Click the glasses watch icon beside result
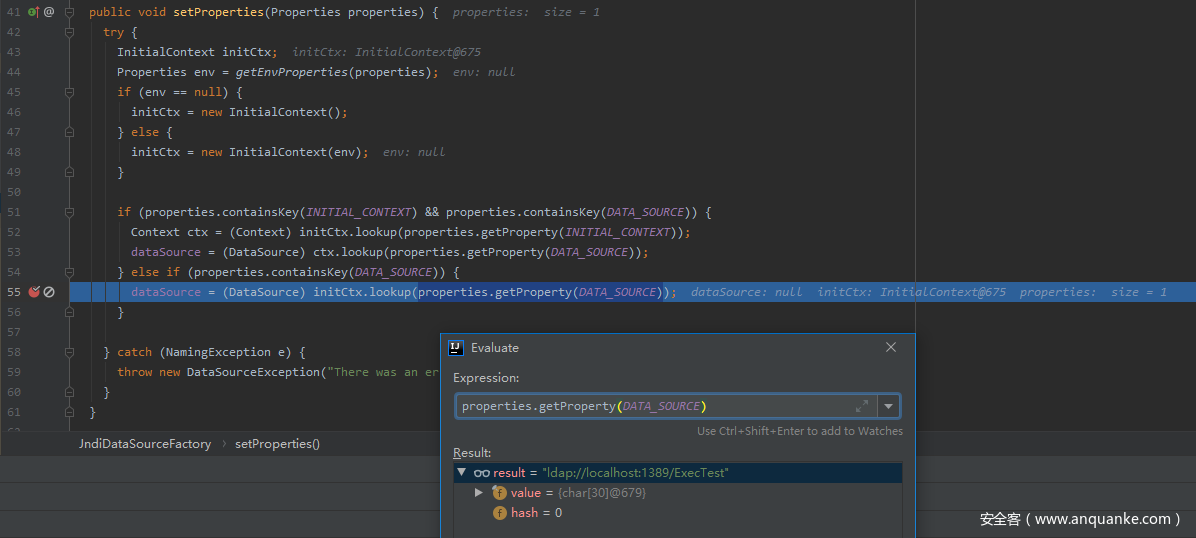This screenshot has height=538, width=1196. (481, 473)
